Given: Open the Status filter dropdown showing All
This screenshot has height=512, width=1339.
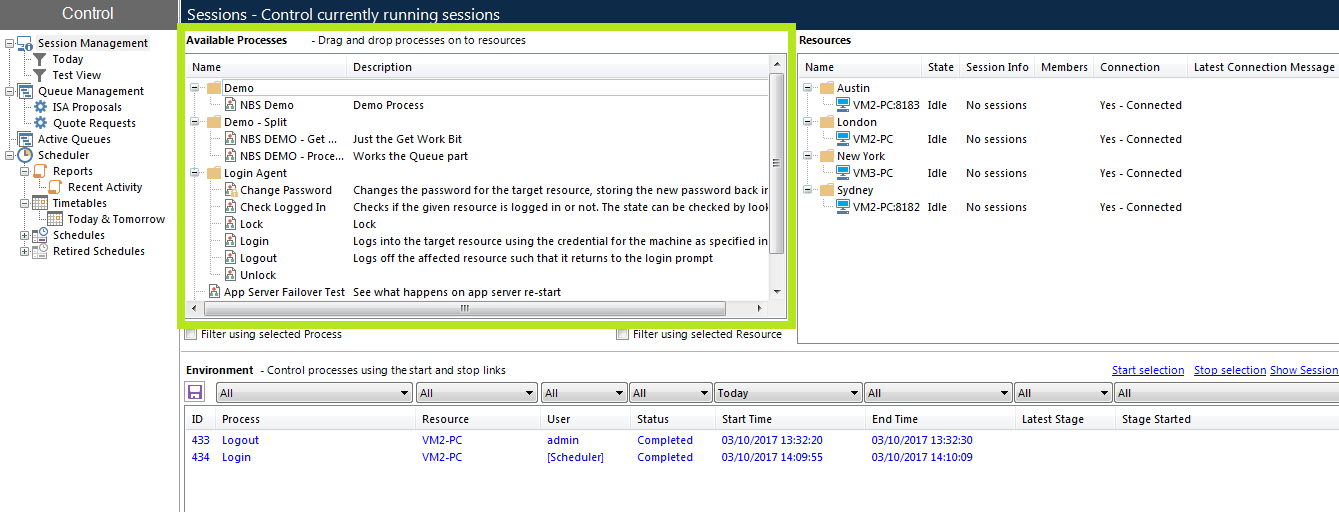Looking at the screenshot, I should (x=670, y=393).
